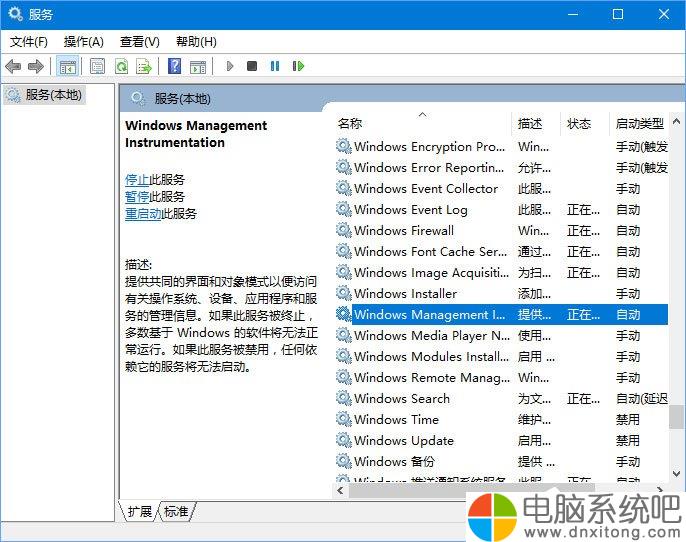Click the Export list toolbar icon
The width and height of the screenshot is (686, 542).
pos(144,66)
